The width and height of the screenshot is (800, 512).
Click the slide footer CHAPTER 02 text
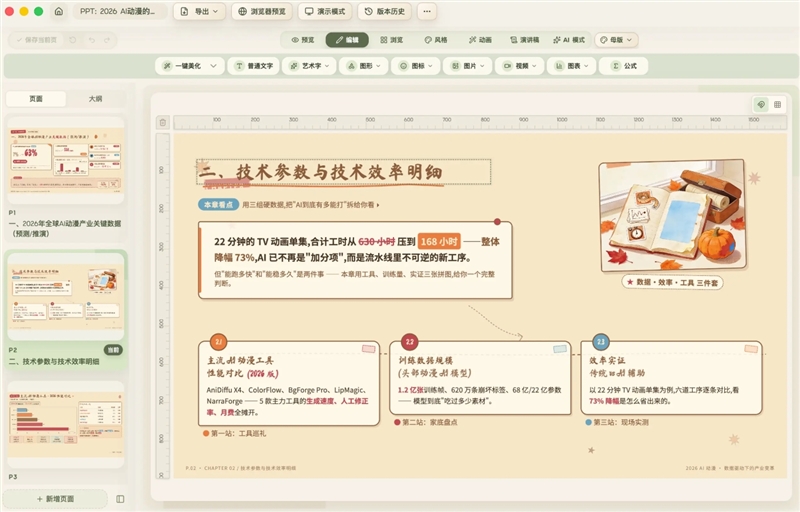point(241,468)
